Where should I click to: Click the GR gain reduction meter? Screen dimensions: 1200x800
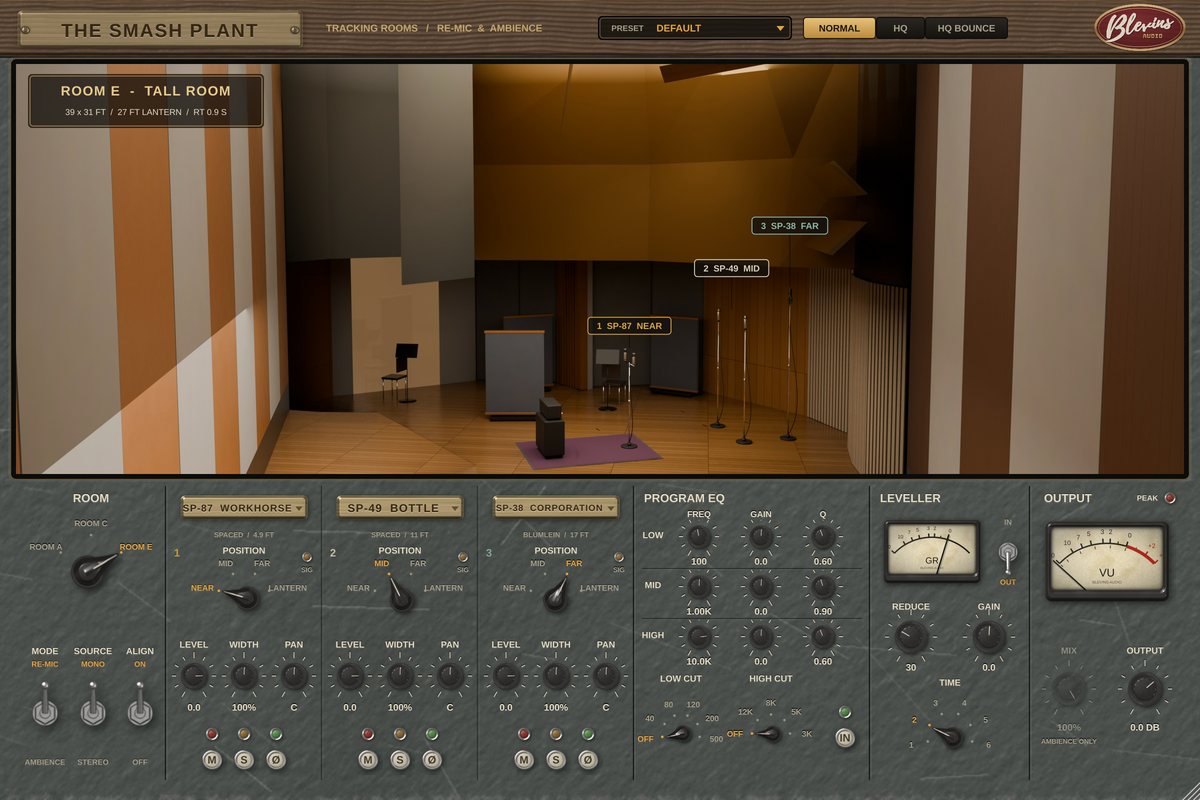(932, 550)
